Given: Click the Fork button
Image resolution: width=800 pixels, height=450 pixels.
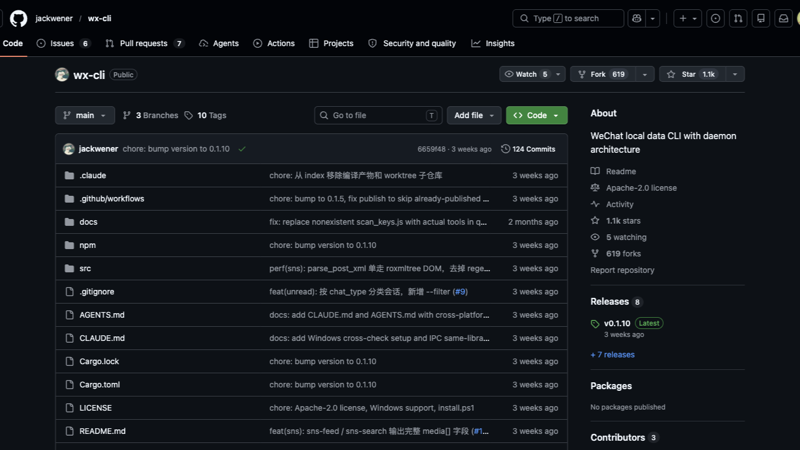Looking at the screenshot, I should click(x=603, y=74).
